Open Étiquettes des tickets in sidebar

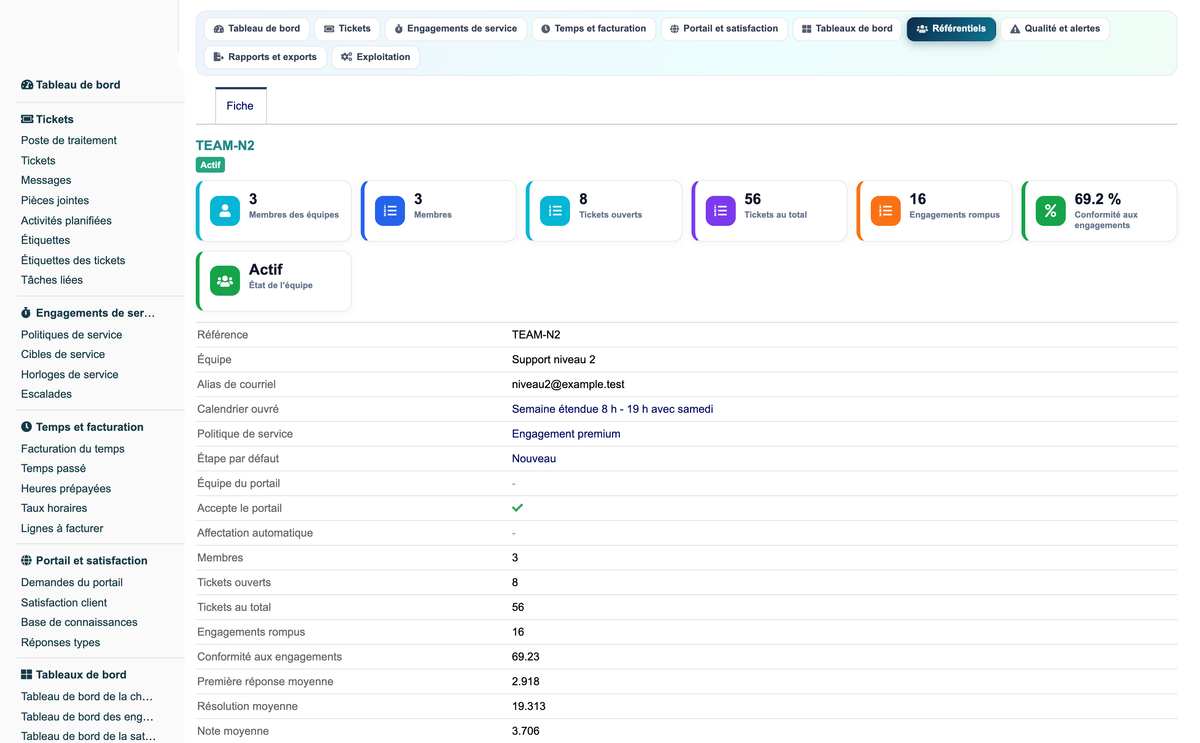point(73,261)
